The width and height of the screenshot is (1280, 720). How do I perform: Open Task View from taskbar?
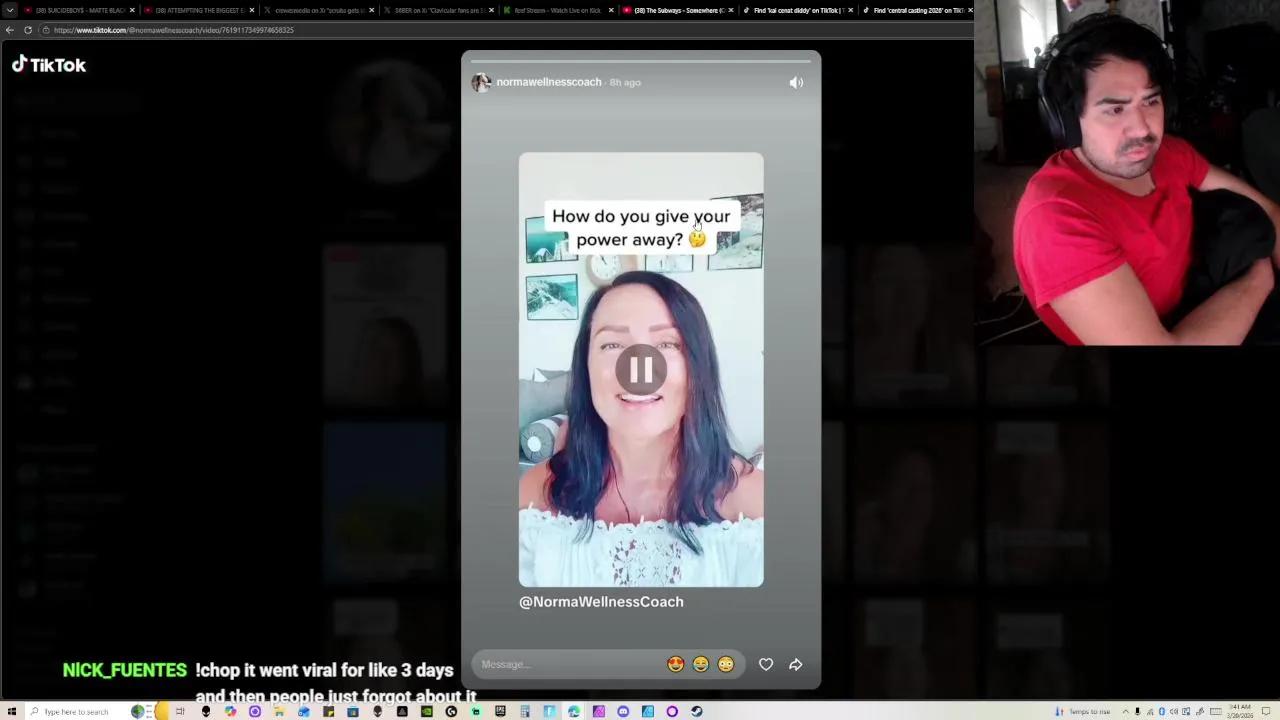coord(180,712)
